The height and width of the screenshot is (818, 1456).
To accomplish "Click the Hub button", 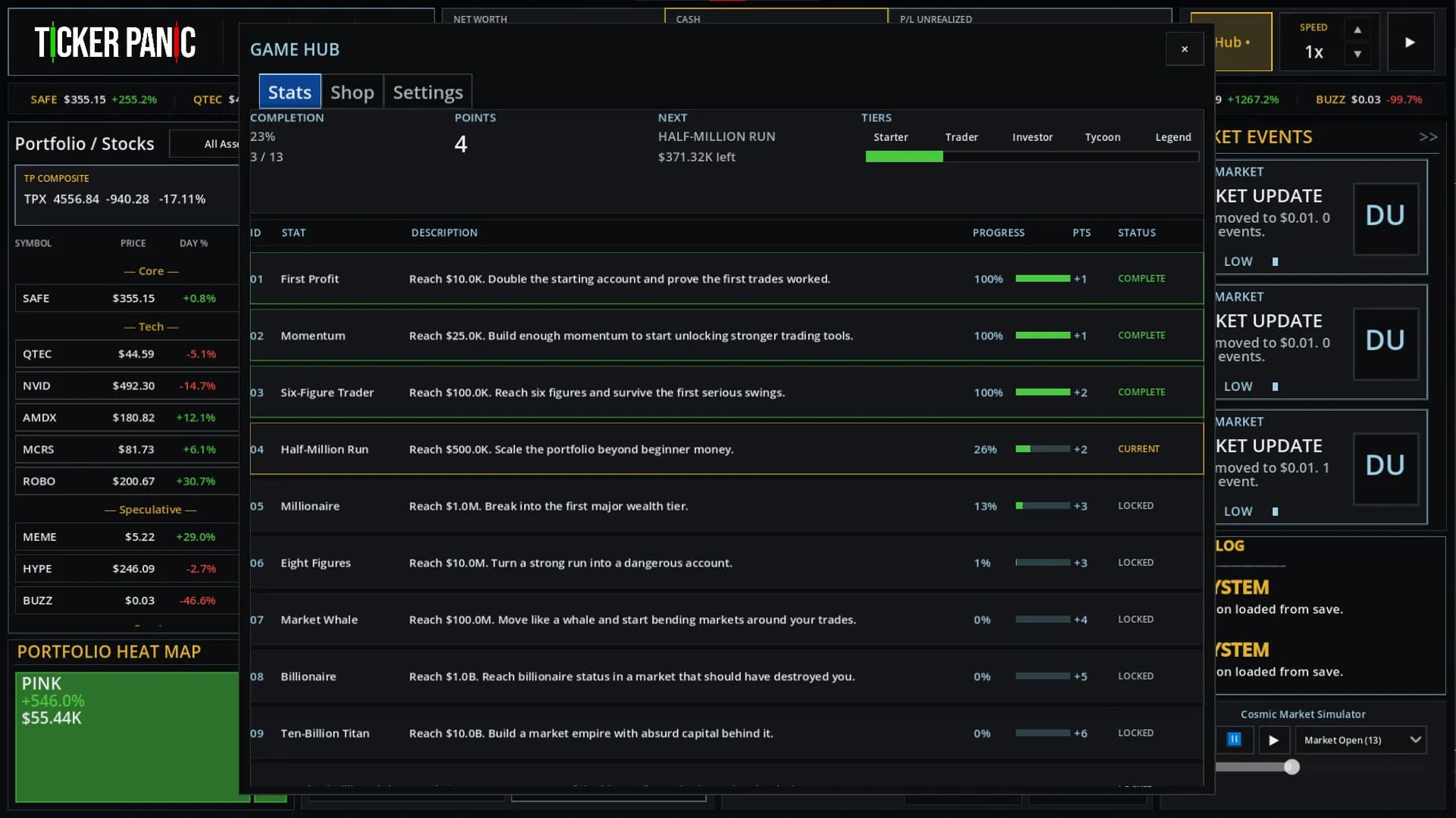I will pyautogui.click(x=1242, y=42).
